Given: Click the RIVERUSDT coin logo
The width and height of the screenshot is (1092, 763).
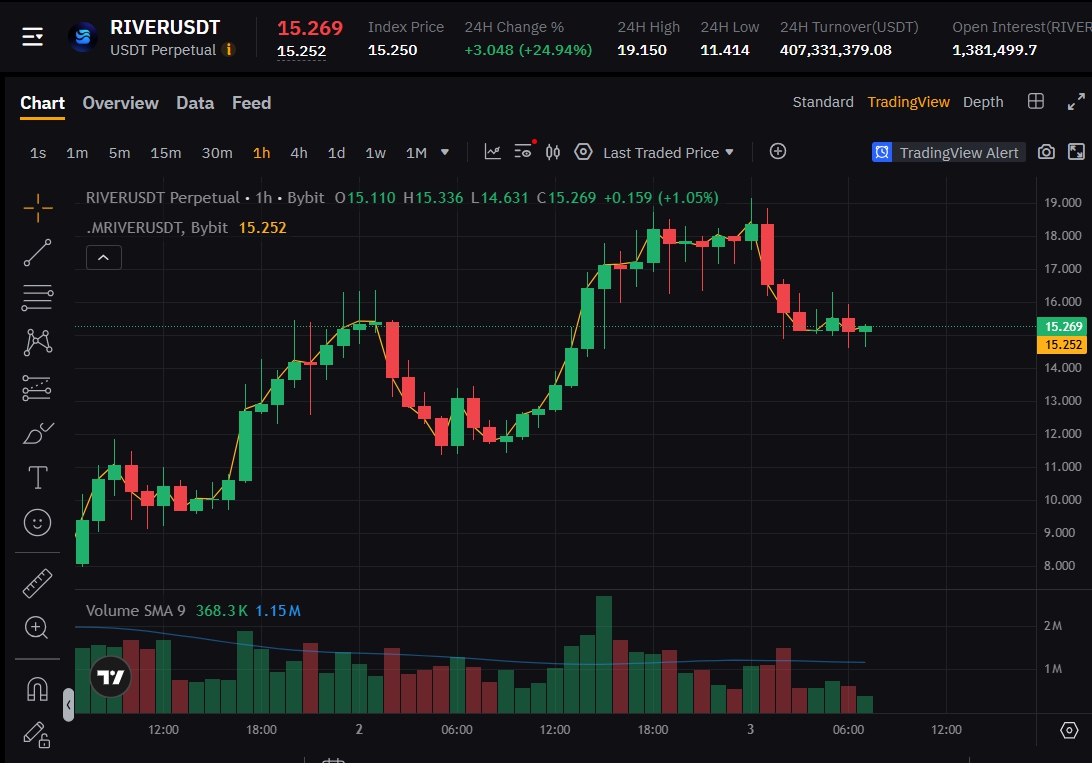Looking at the screenshot, I should 83,37.
